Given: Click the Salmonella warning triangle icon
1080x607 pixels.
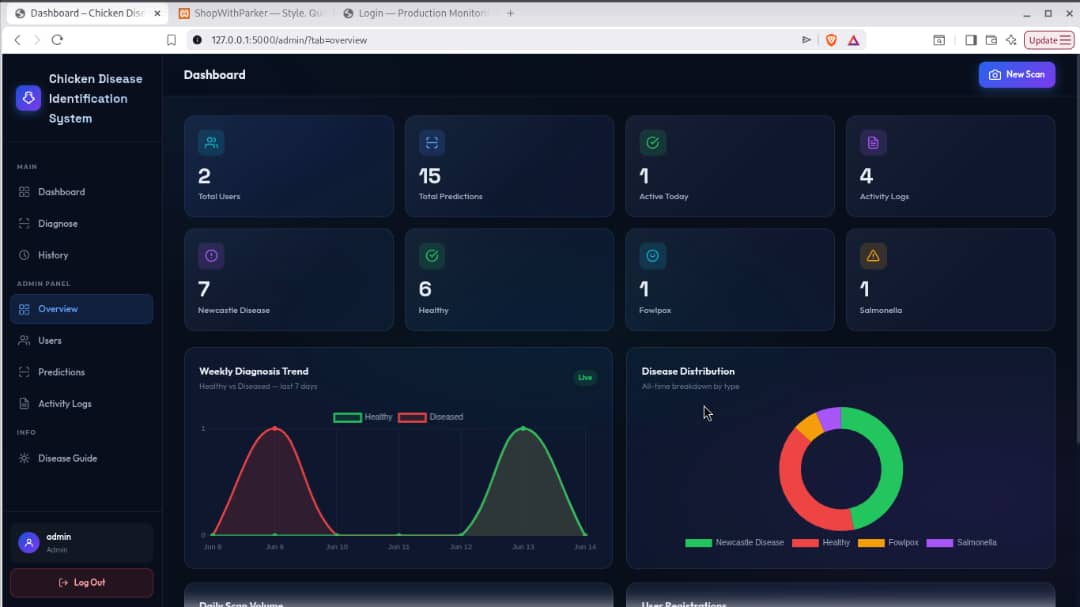Looking at the screenshot, I should pyautogui.click(x=873, y=256).
